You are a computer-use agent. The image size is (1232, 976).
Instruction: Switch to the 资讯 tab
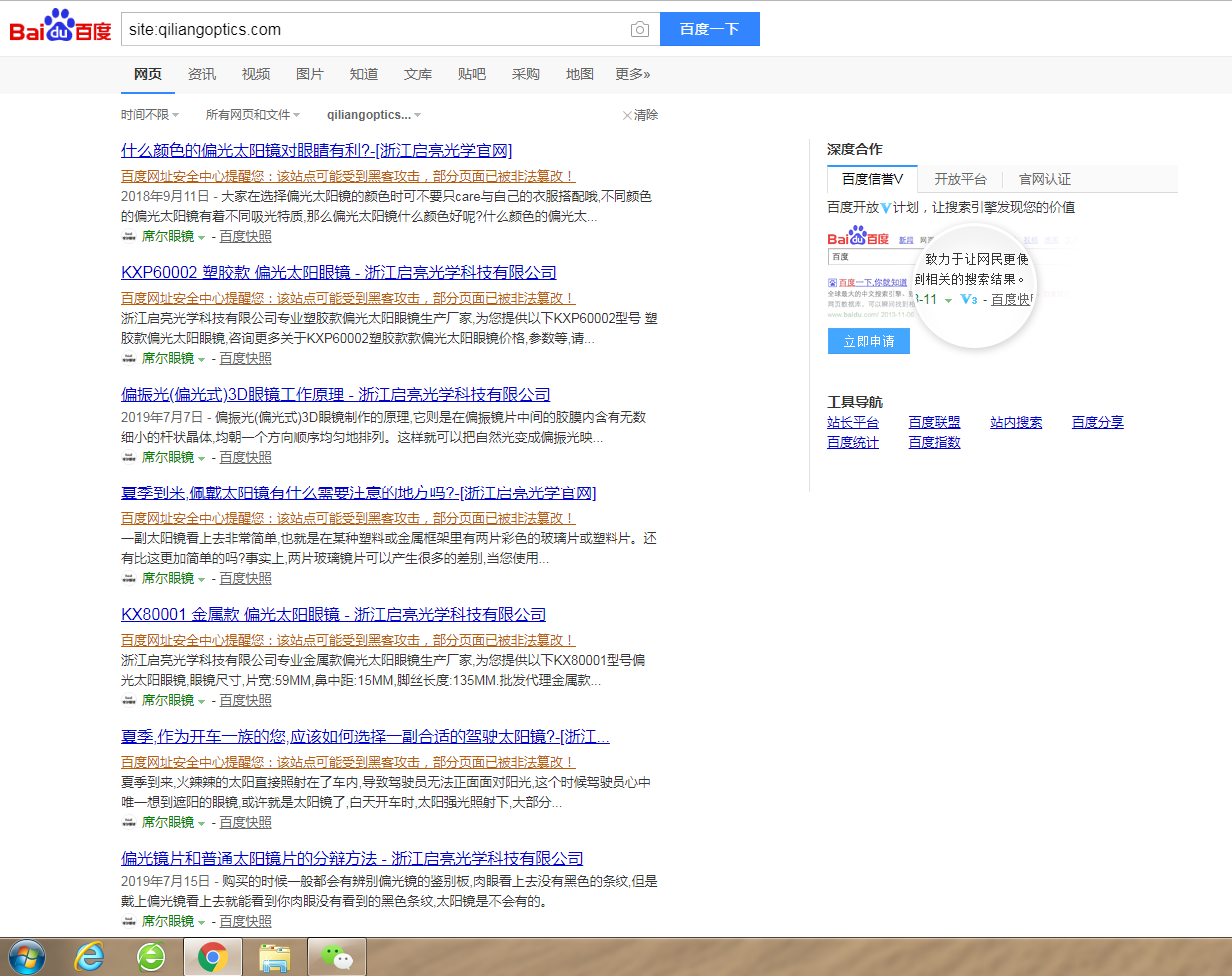[x=202, y=74]
